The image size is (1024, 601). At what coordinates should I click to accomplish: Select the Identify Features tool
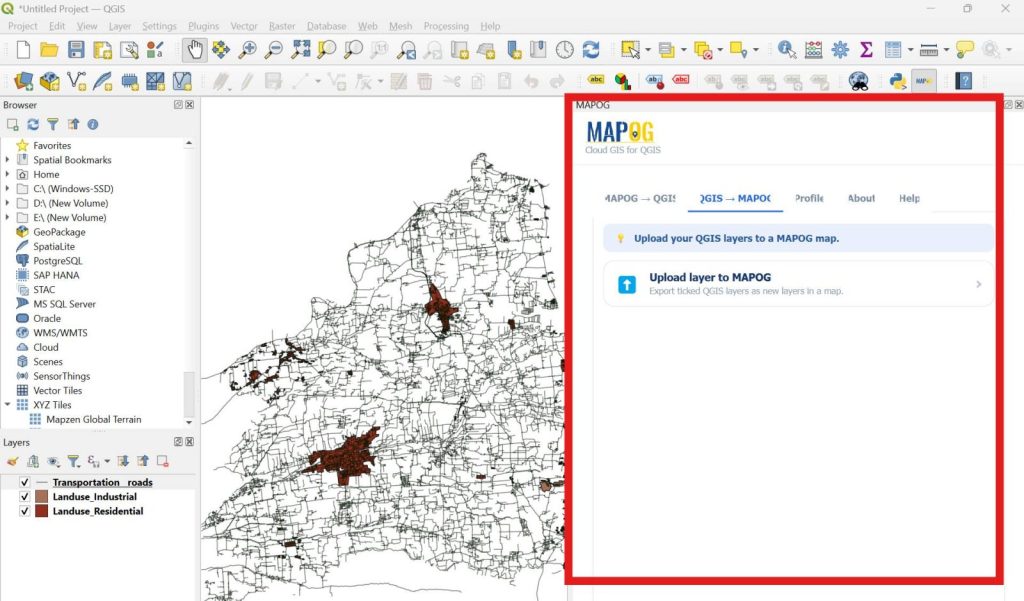786,50
